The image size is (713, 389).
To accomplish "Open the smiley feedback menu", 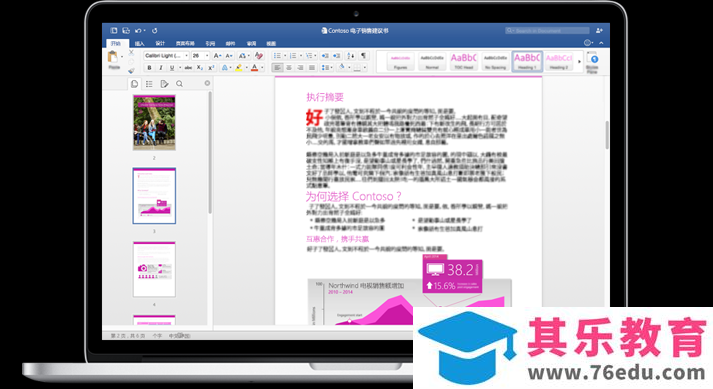I will [x=588, y=43].
